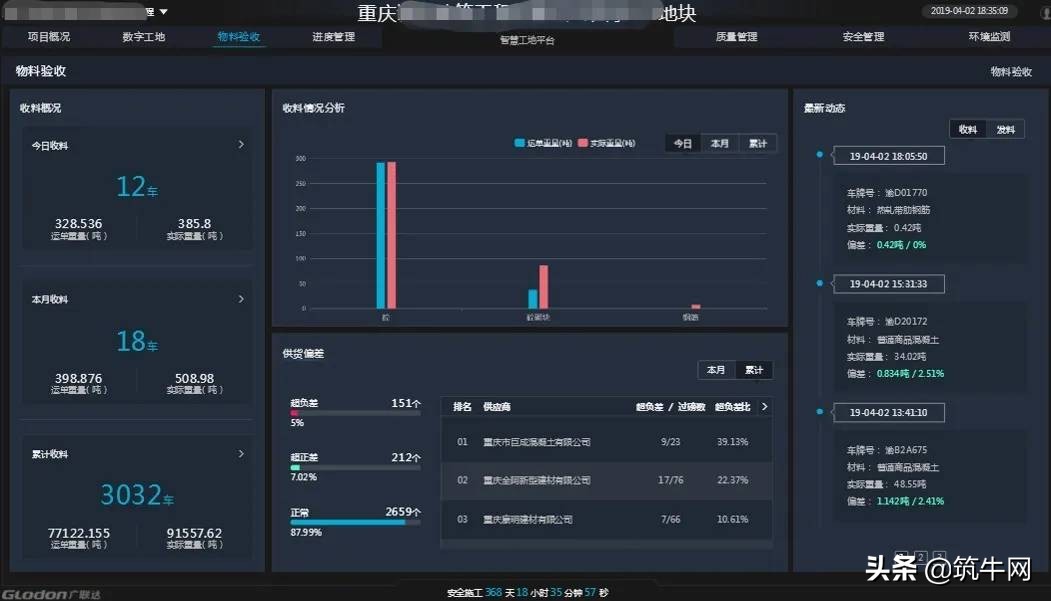Switch the chart to 本月 view
Image resolution: width=1051 pixels, height=601 pixels.
pyautogui.click(x=719, y=143)
